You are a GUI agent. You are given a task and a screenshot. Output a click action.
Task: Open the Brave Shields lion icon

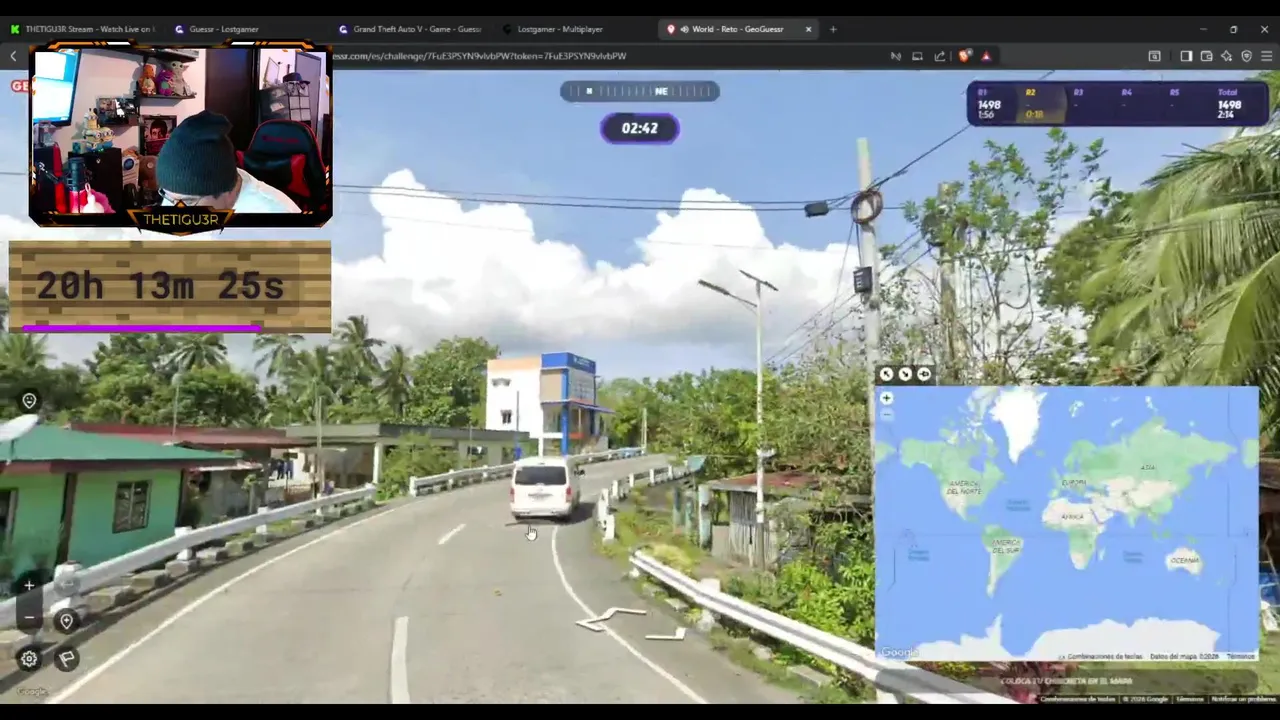(964, 56)
